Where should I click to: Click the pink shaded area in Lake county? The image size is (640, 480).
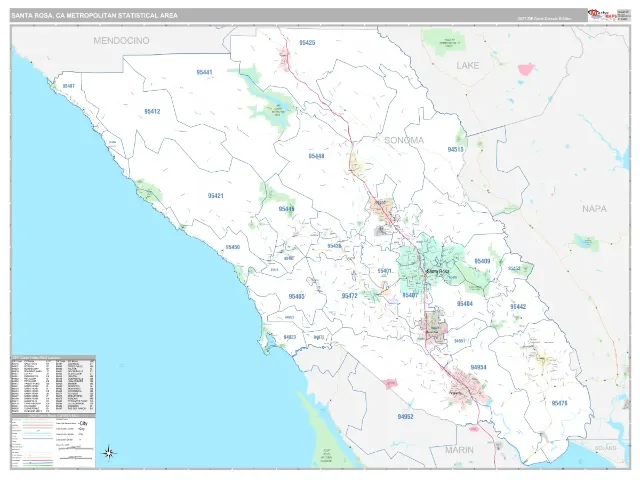526,69
